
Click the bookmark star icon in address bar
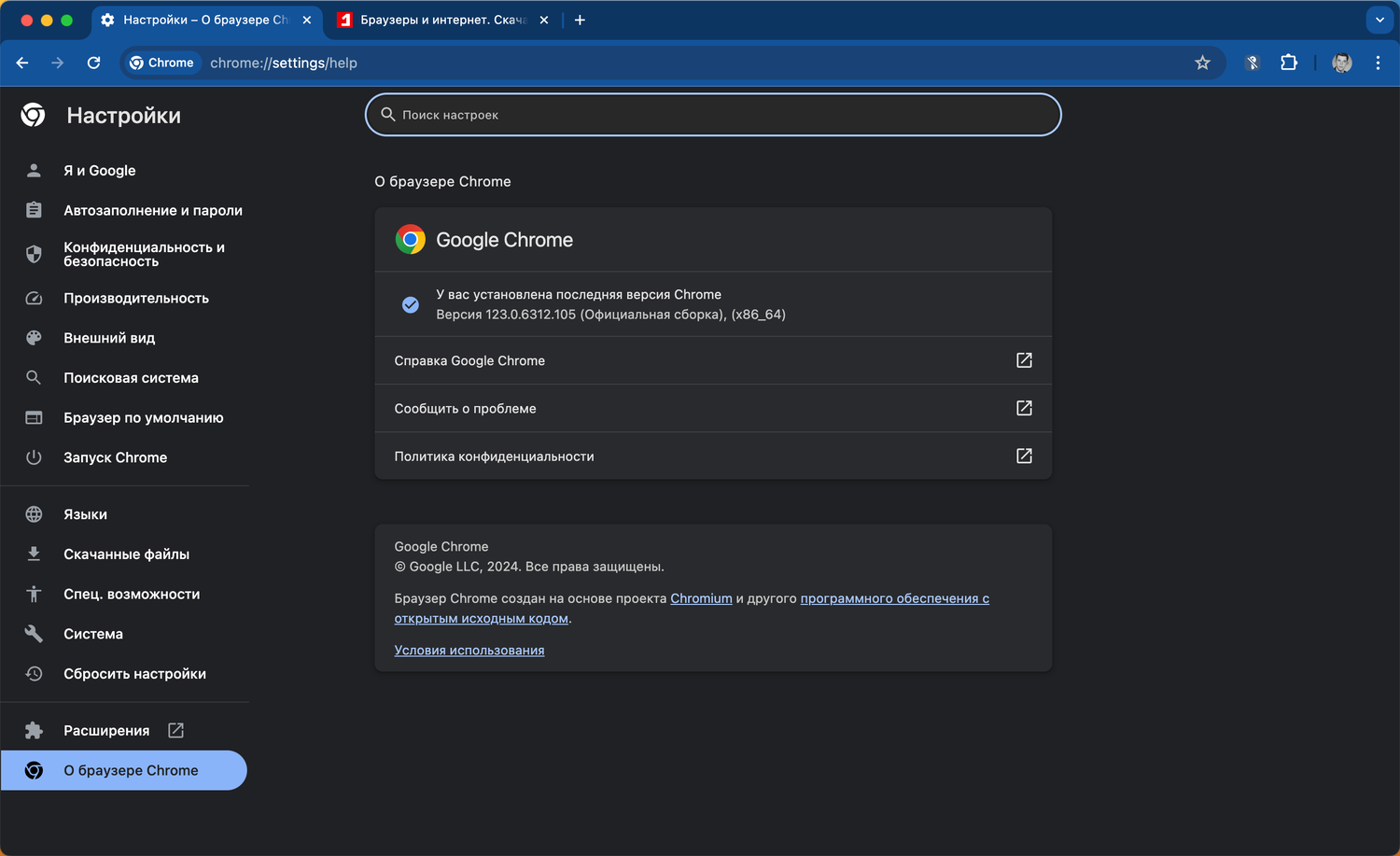(1202, 63)
